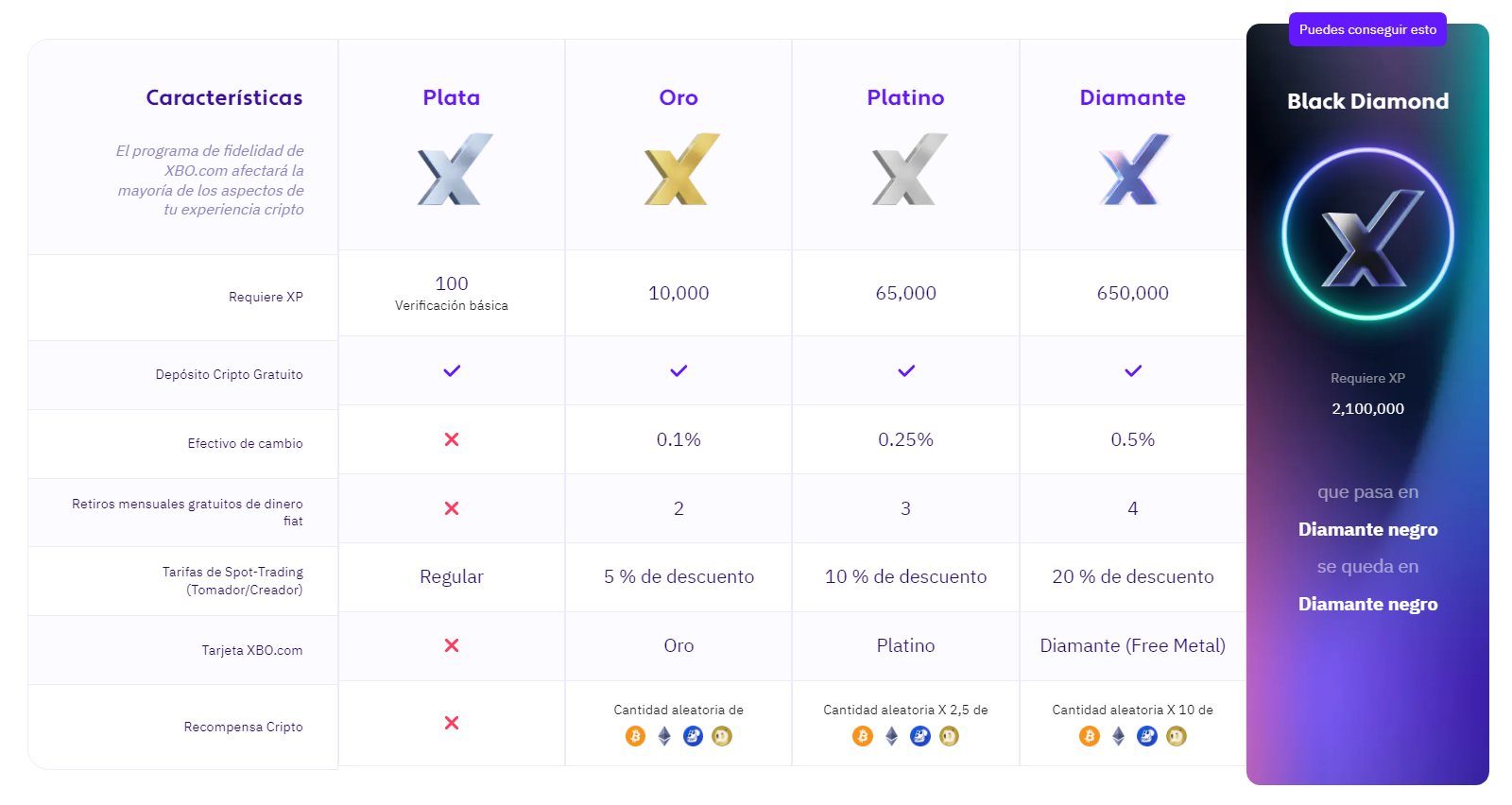Screen dimensions: 1512x805
Task: Click the gold Oro X logo
Action: pyautogui.click(x=681, y=169)
